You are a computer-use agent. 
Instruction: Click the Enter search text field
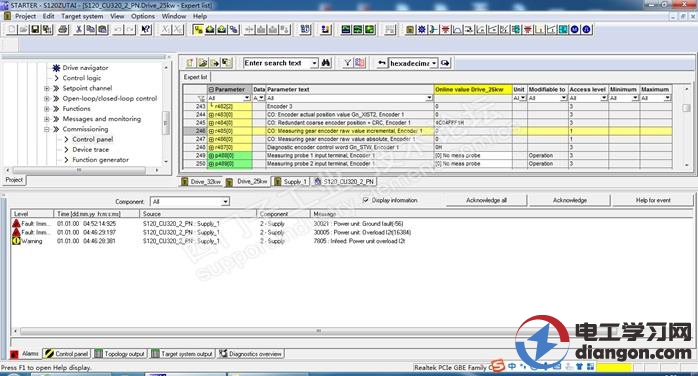[277, 63]
